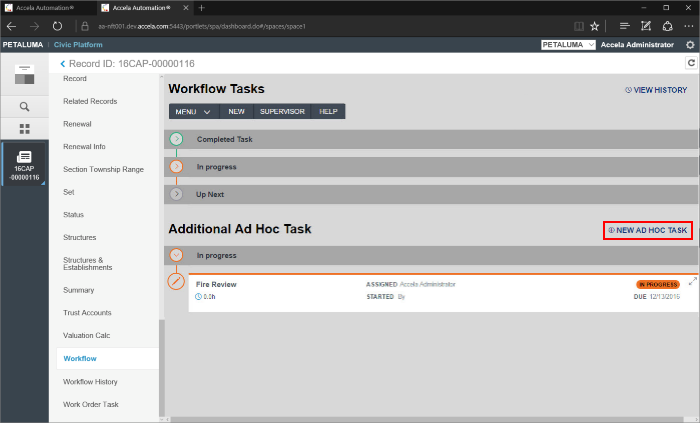The image size is (700, 423).
Task: Open the MENU dropdown in Workflow Tasks
Action: pyautogui.click(x=194, y=111)
